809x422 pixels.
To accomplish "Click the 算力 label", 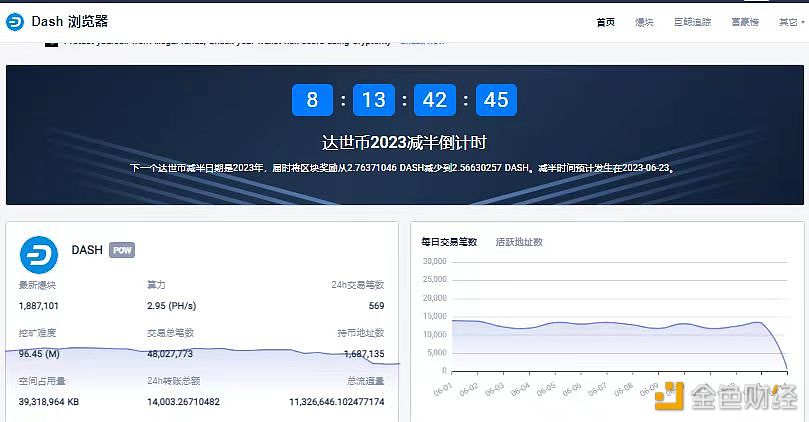I will [156, 285].
